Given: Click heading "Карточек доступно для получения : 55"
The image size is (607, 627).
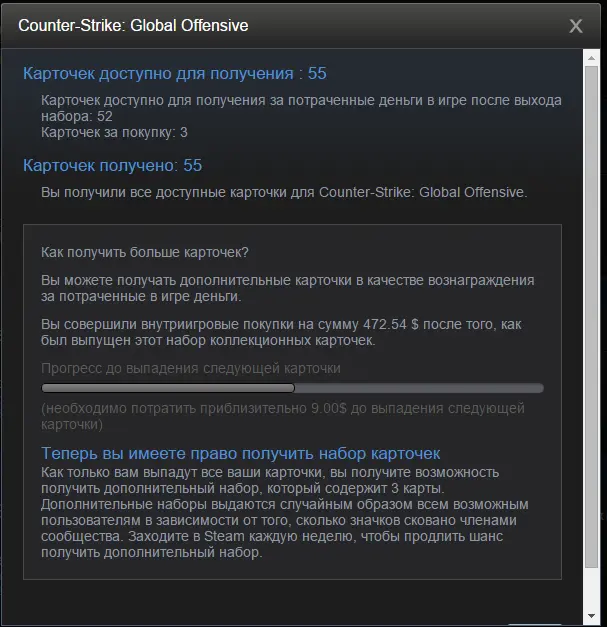Looking at the screenshot, I should pos(175,74).
